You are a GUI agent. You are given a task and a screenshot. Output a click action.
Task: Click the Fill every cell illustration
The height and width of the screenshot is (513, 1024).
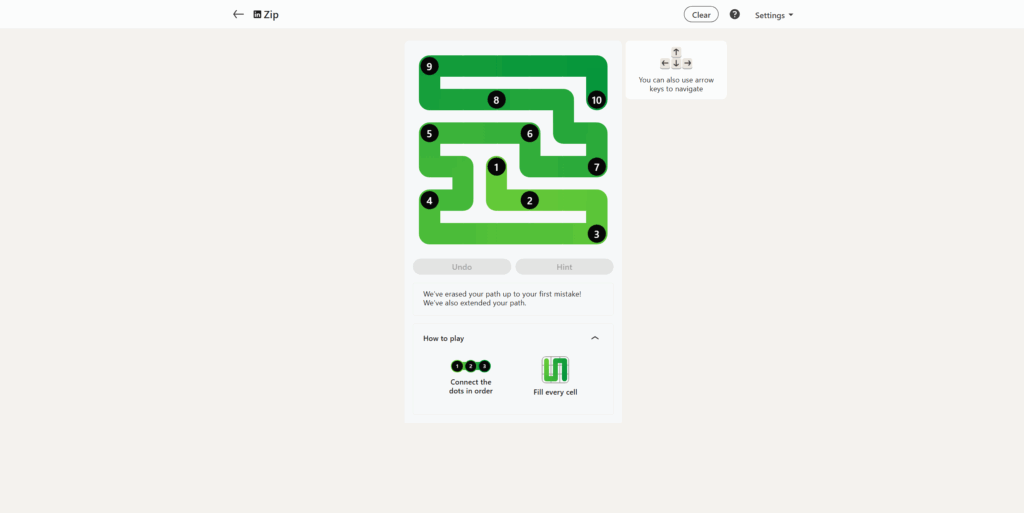555,369
